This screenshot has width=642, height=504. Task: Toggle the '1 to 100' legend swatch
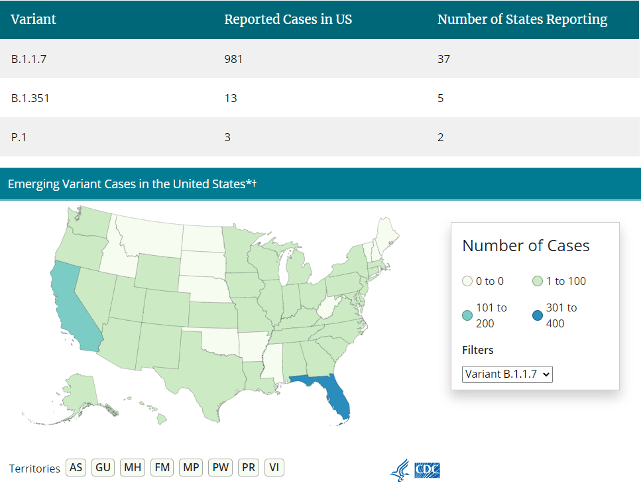point(537,282)
